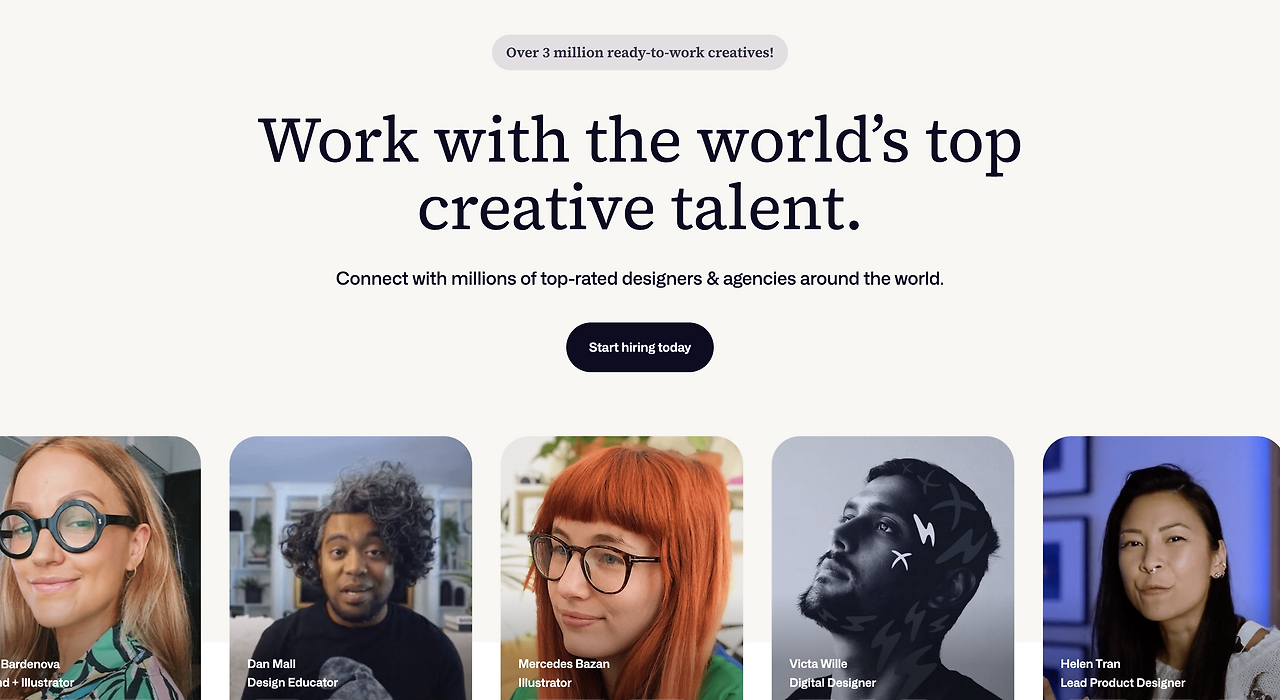Open Dan Mall's portrait card
This screenshot has width=1280, height=700.
pos(350,568)
